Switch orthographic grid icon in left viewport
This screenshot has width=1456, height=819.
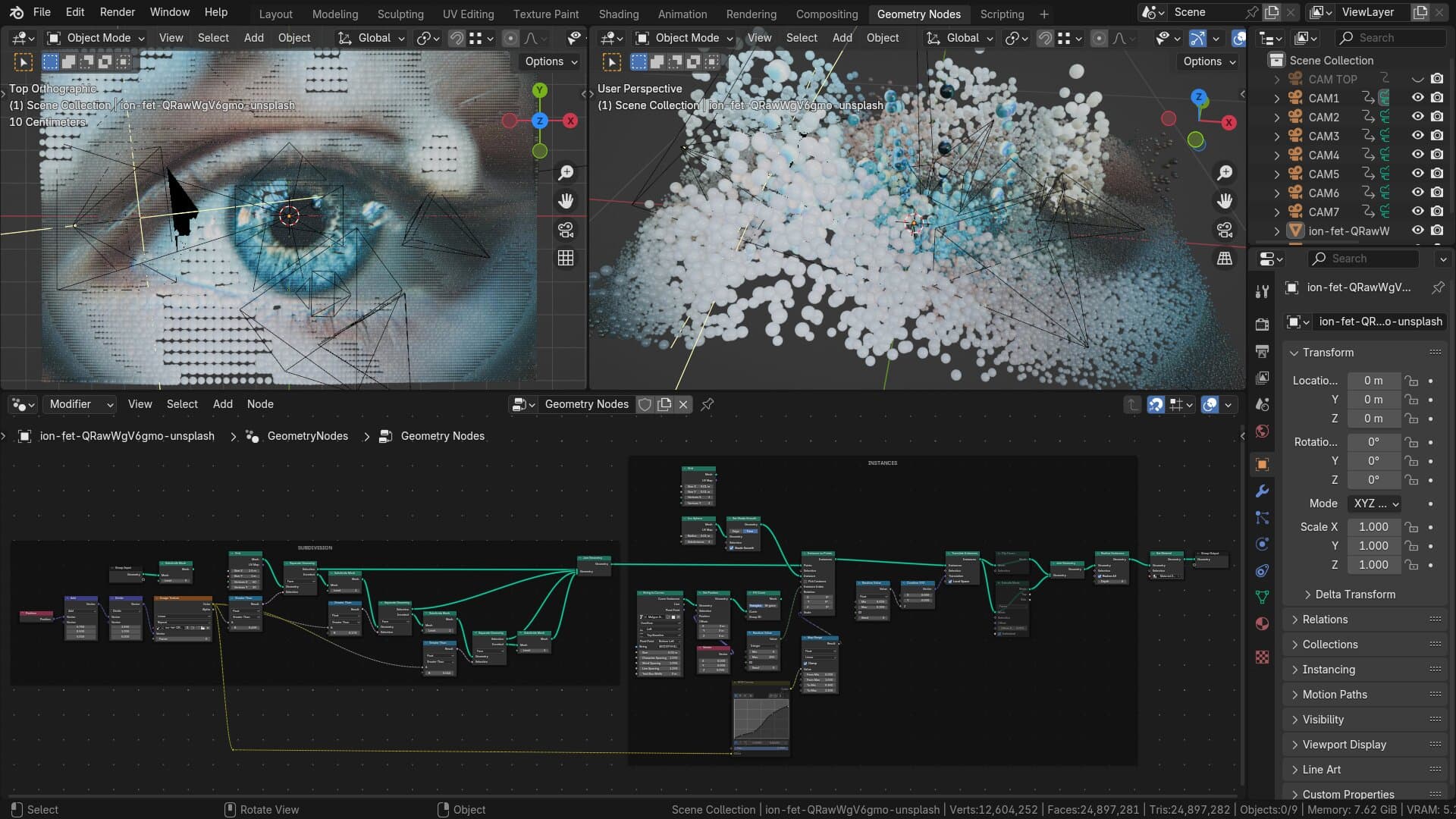[566, 258]
